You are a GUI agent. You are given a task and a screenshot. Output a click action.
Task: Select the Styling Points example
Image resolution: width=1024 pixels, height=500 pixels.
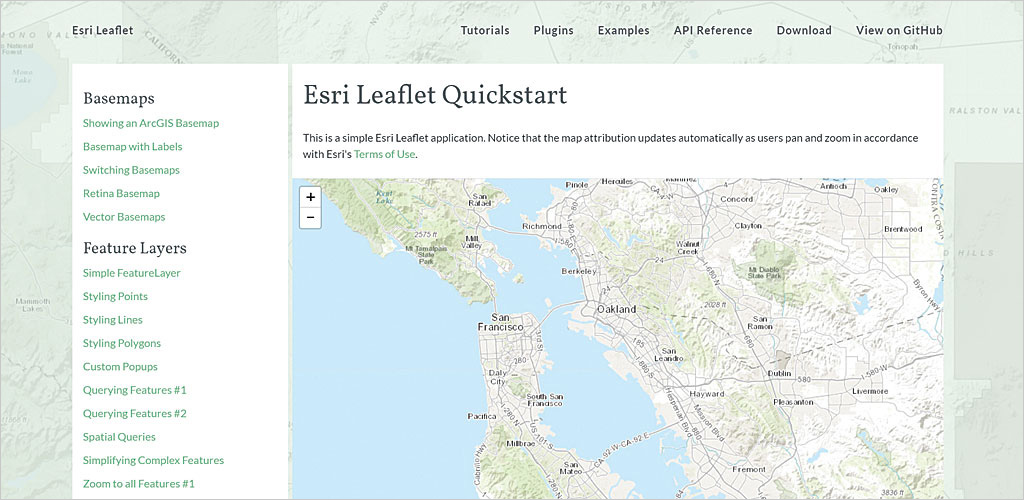115,296
